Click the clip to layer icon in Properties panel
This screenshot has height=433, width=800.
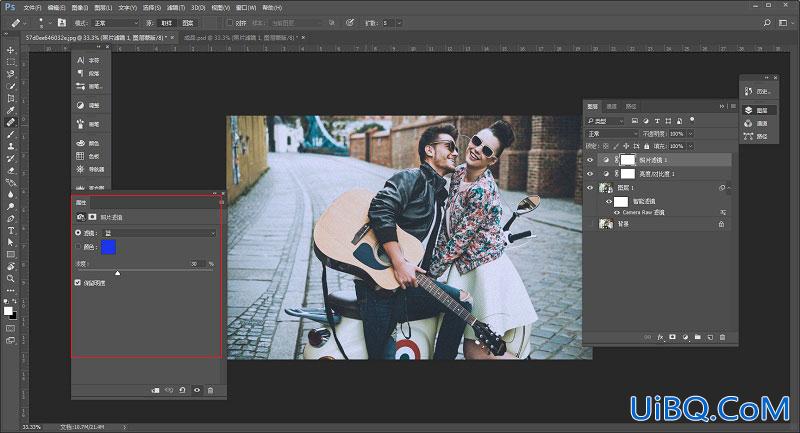(x=156, y=390)
